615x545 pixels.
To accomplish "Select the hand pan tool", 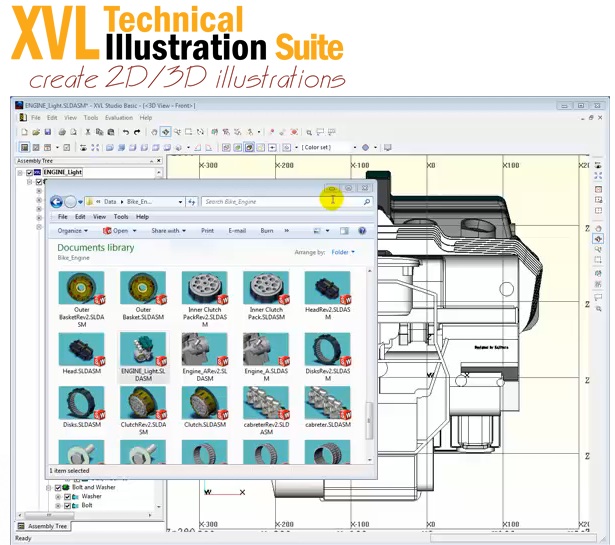I will [154, 133].
